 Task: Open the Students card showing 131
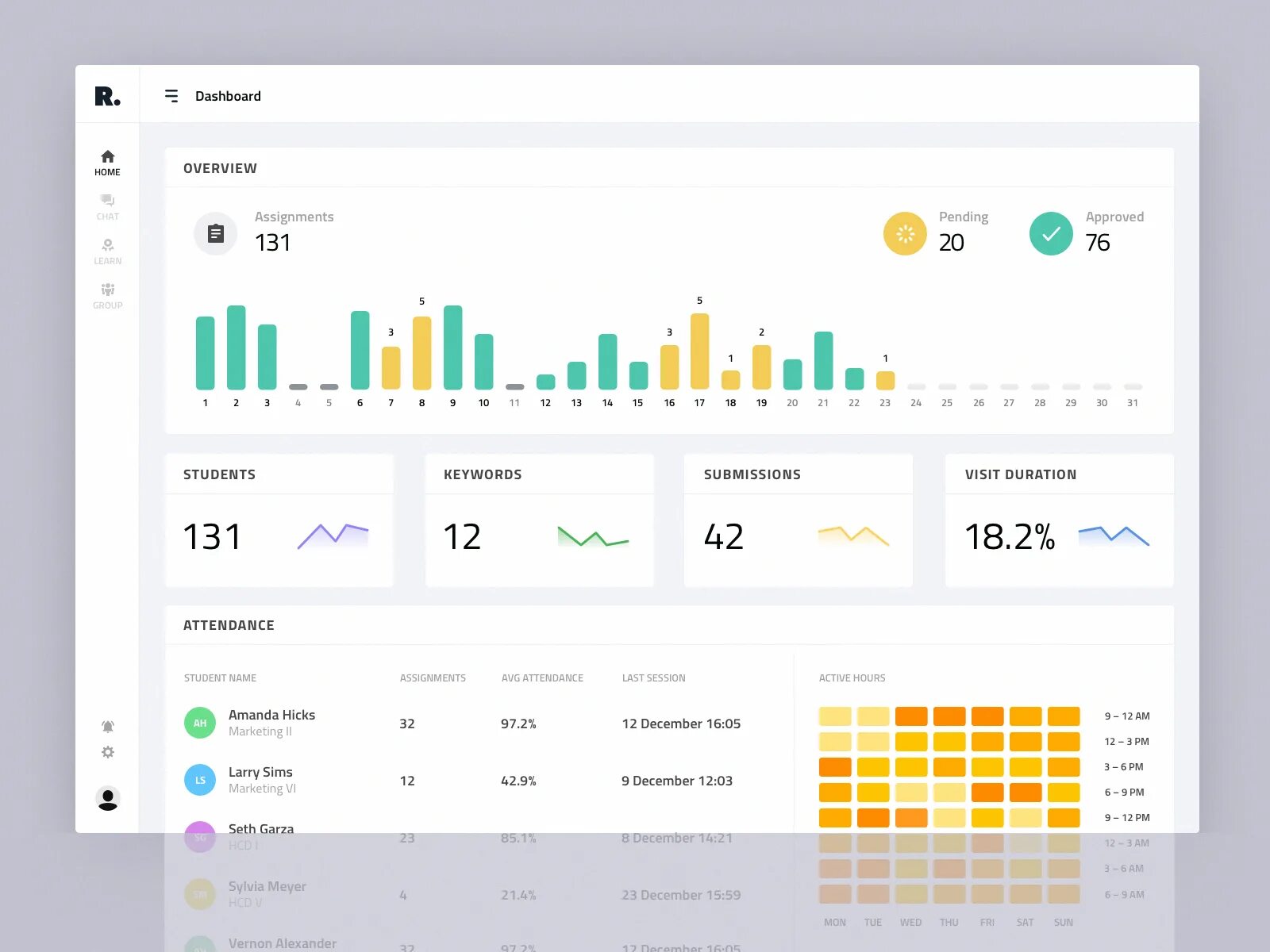(279, 520)
